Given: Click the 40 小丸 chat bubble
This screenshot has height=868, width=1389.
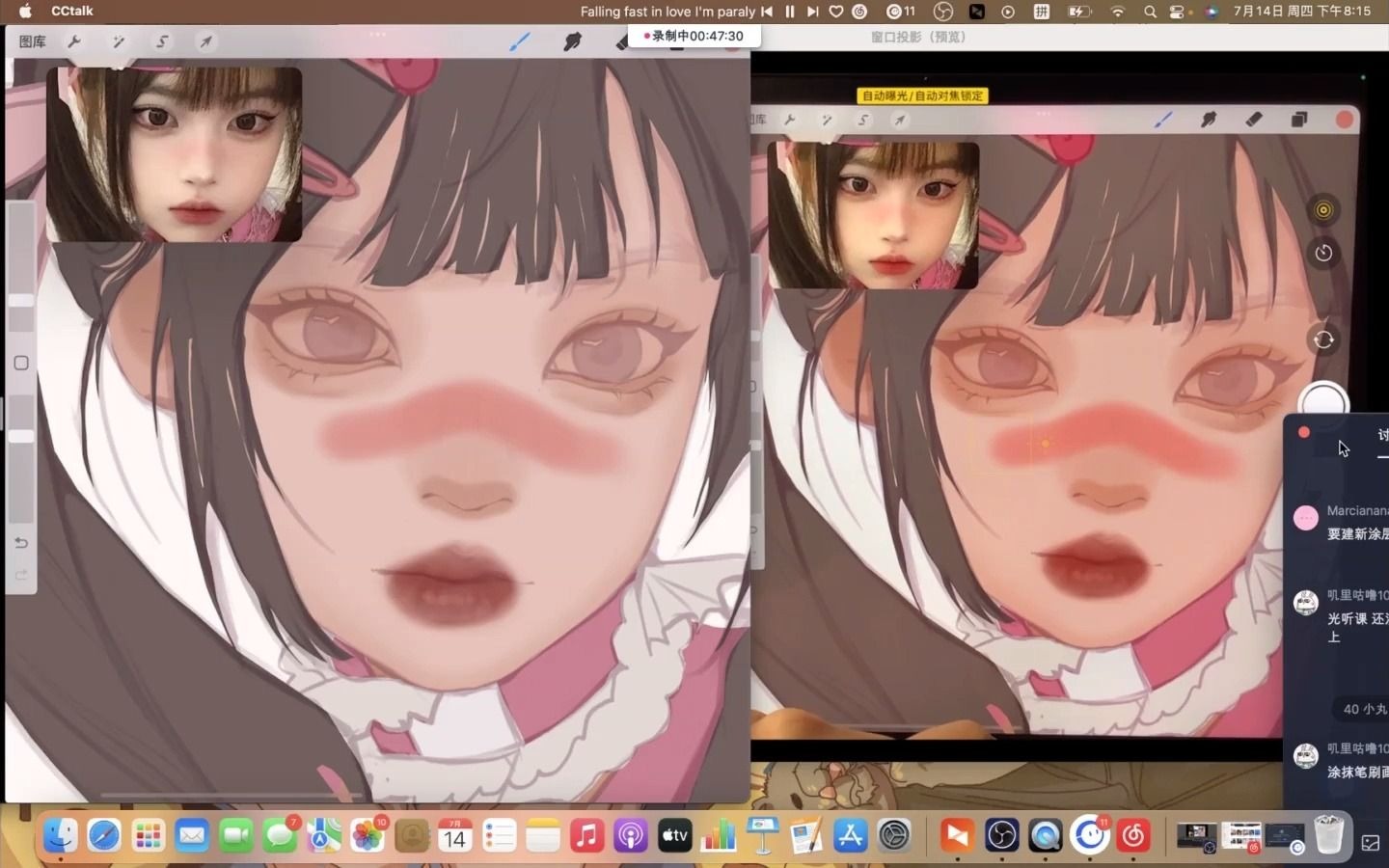Looking at the screenshot, I should [x=1362, y=709].
